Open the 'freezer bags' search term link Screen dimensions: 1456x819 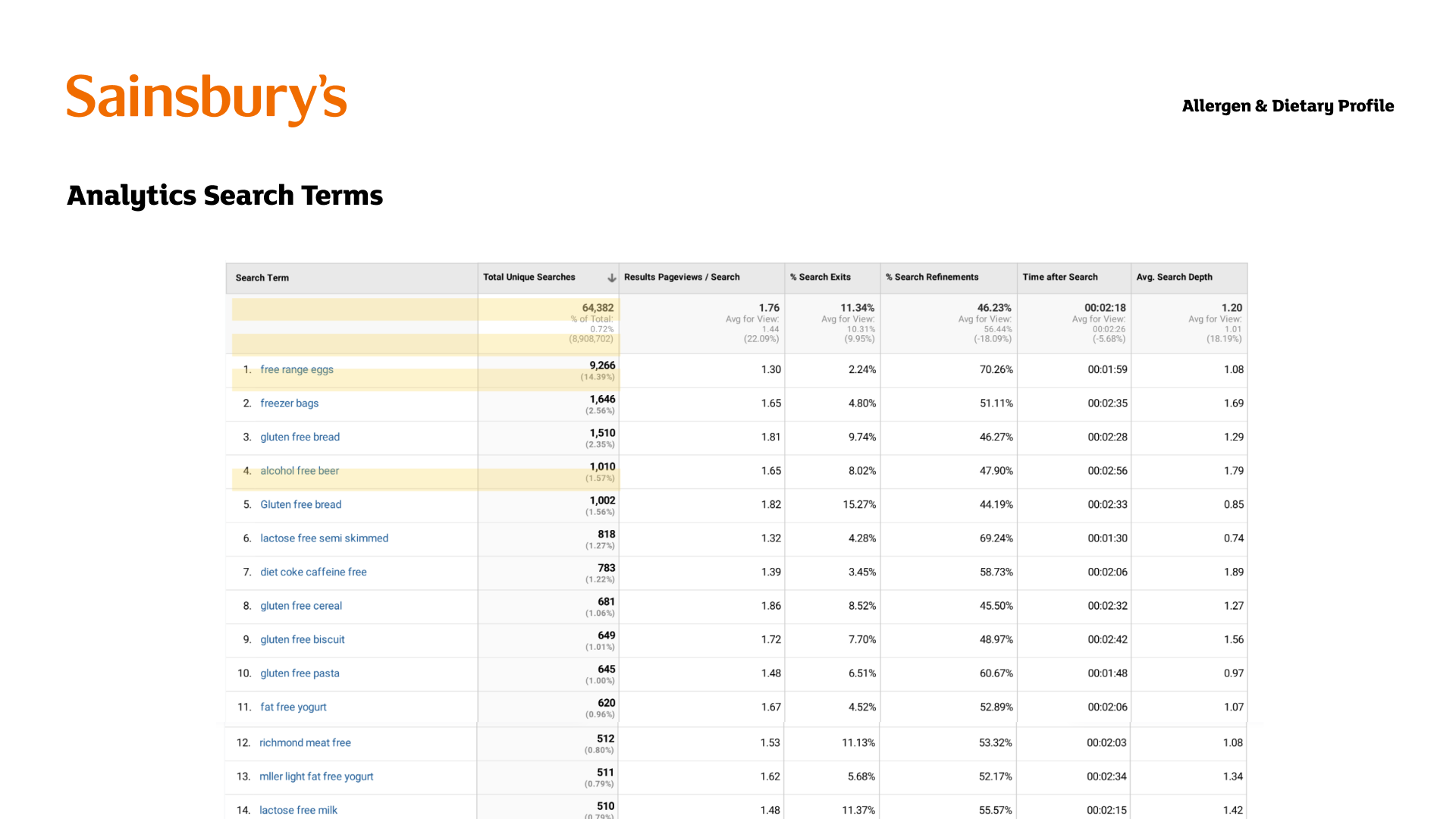(x=289, y=403)
